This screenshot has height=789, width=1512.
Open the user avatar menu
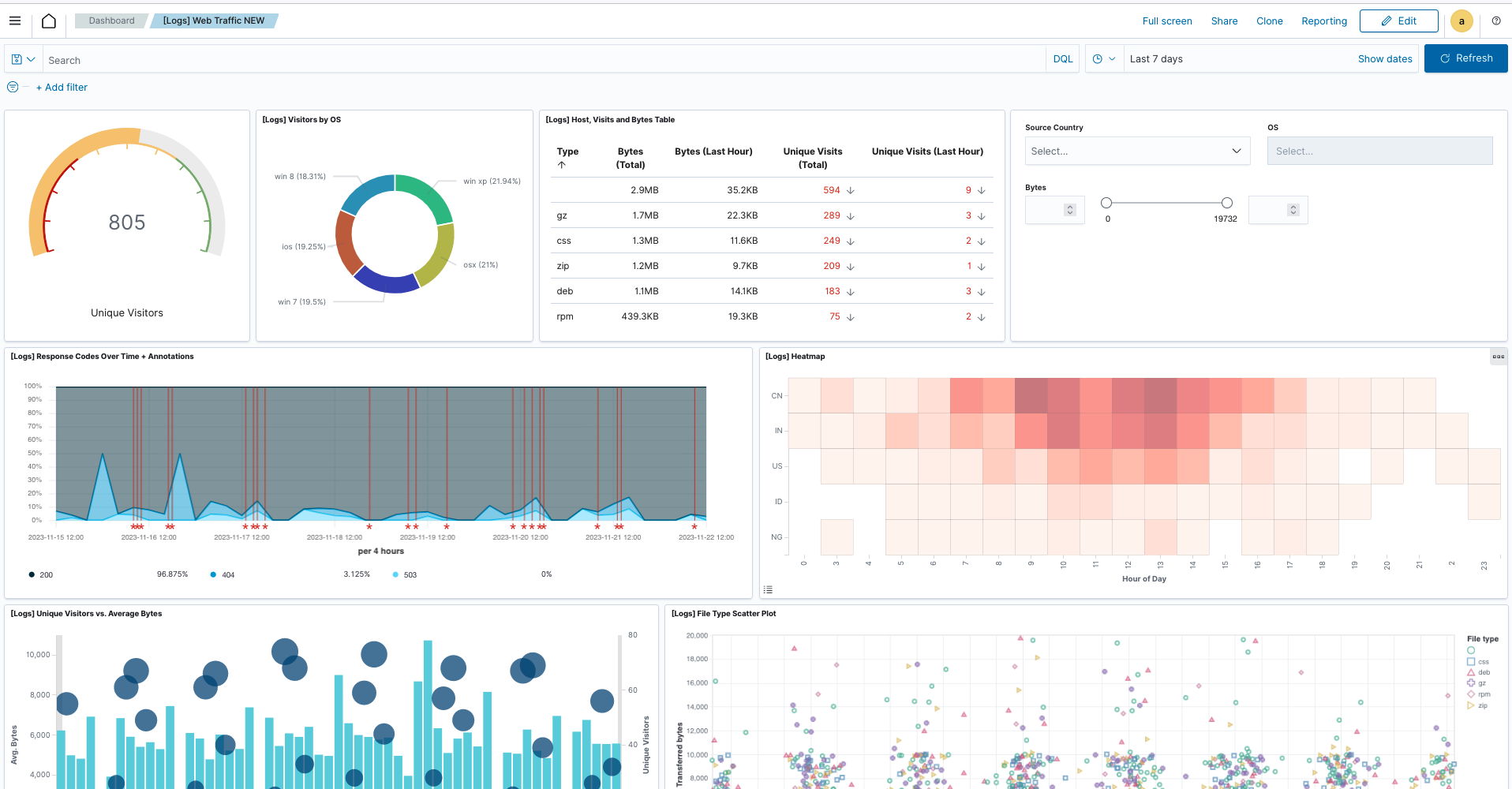pos(1461,21)
